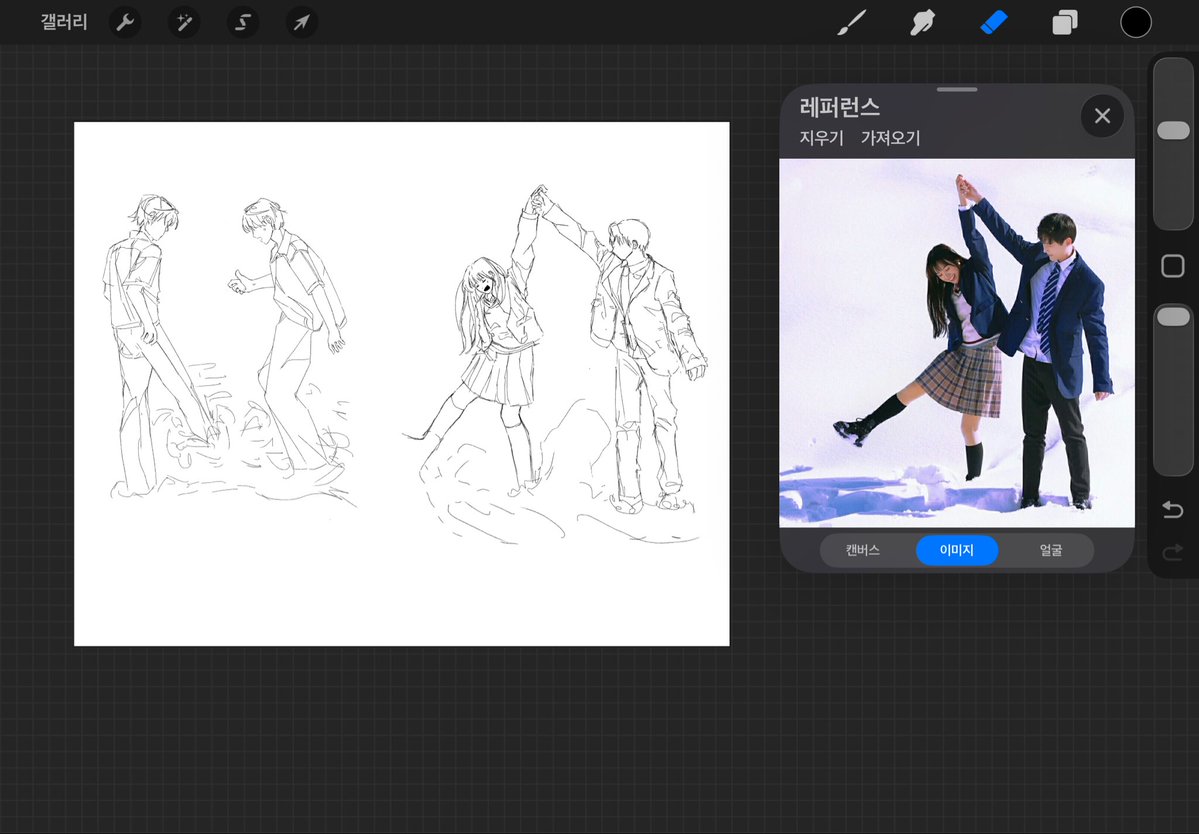This screenshot has width=1199, height=834.
Task: Switch reference source to 이미지
Action: pyautogui.click(x=957, y=550)
